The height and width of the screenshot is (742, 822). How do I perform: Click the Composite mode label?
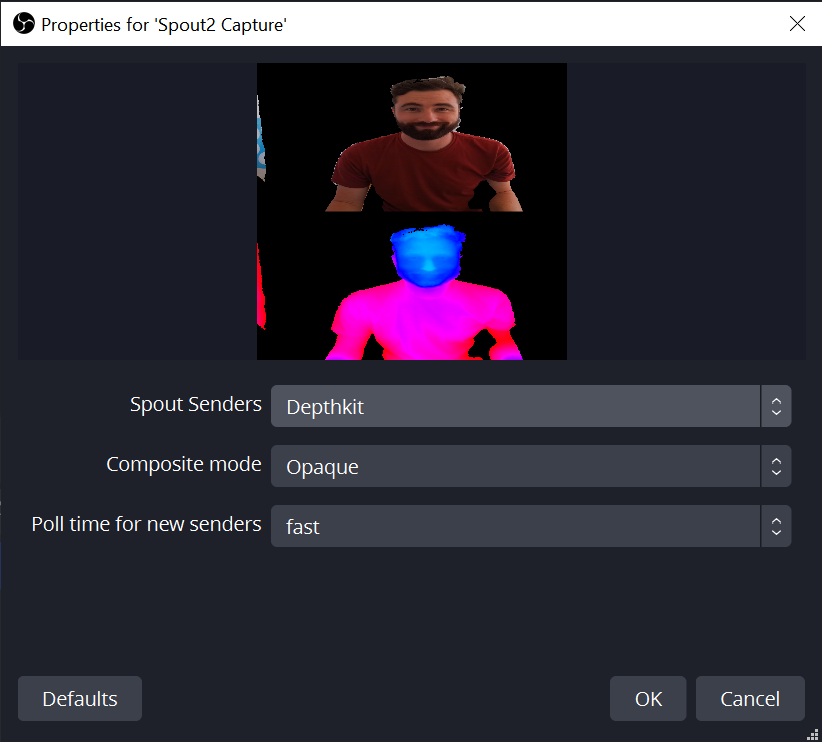[x=183, y=464]
